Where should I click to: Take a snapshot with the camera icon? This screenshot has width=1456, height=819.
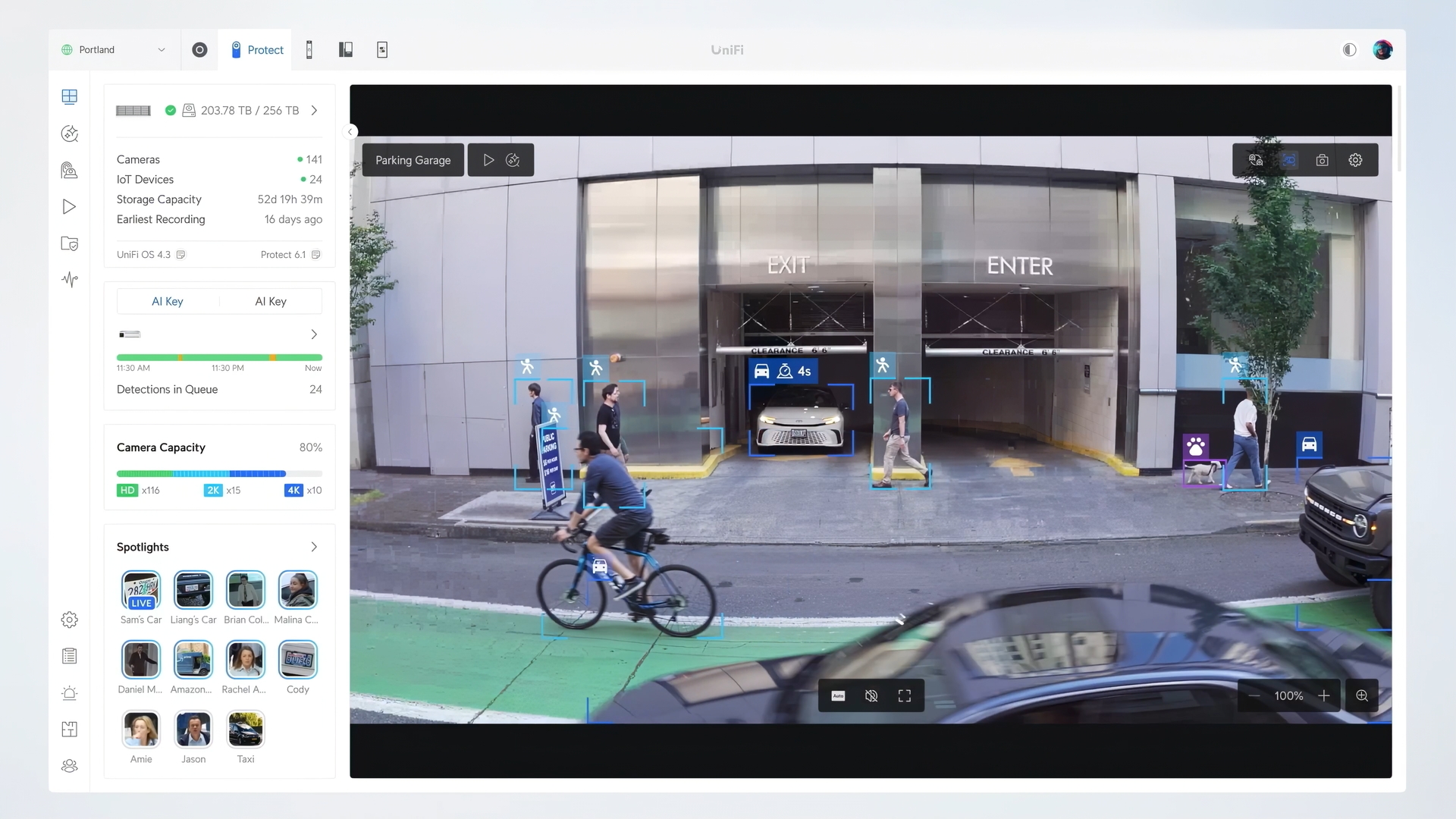pyautogui.click(x=1323, y=160)
